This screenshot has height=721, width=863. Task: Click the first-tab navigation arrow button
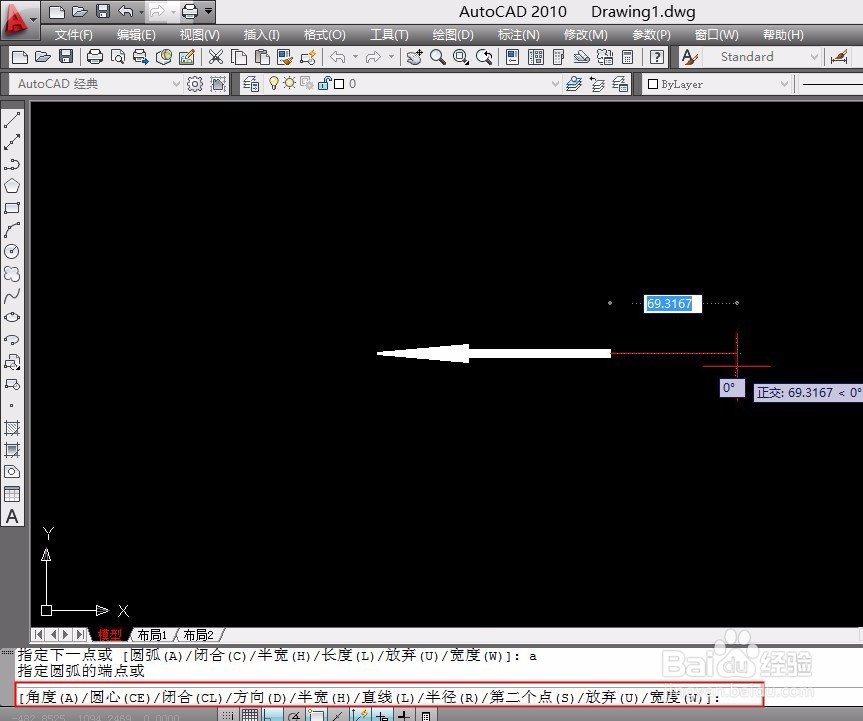[x=37, y=635]
